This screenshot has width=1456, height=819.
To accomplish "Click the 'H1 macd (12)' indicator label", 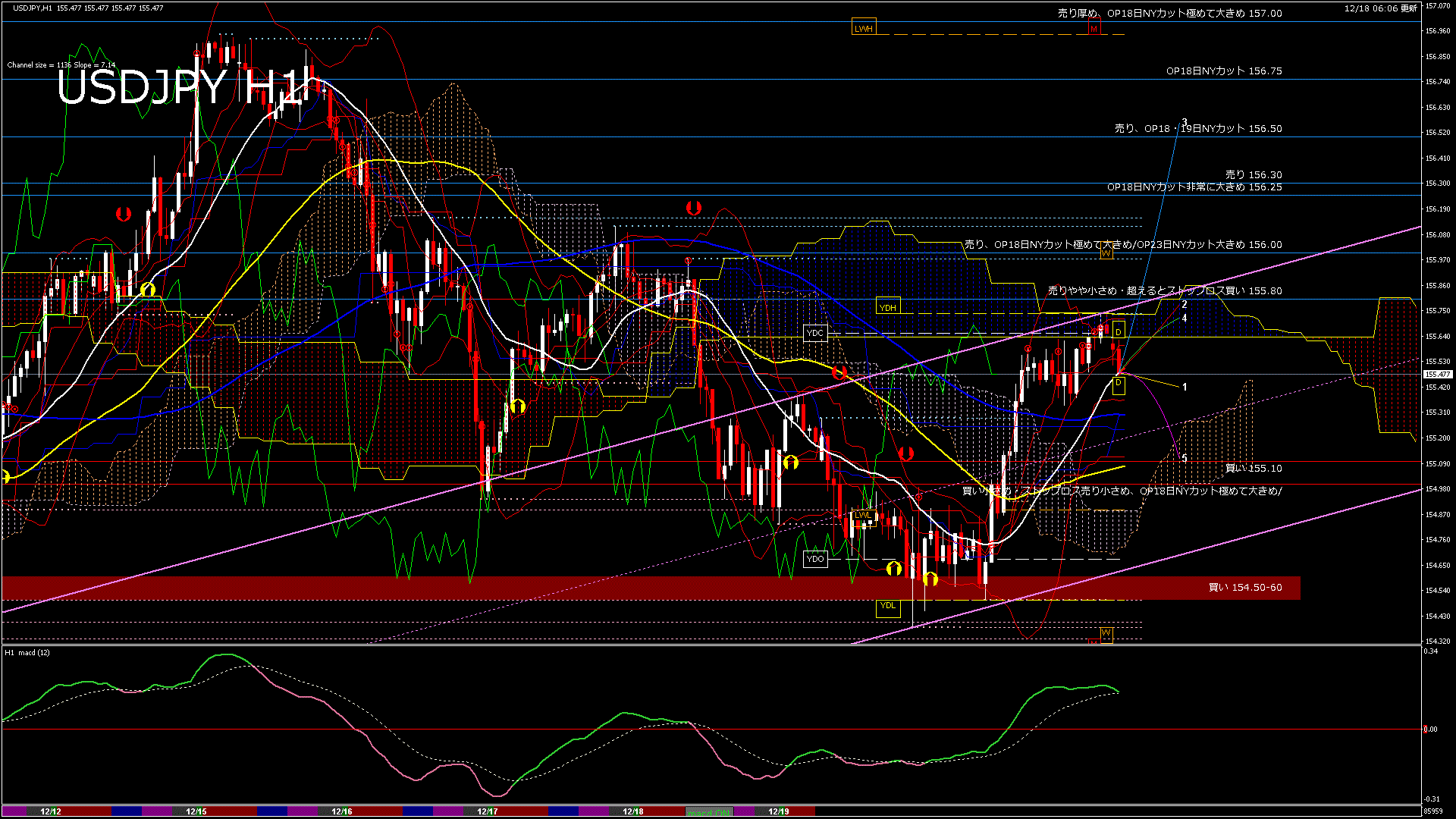I will (28, 652).
